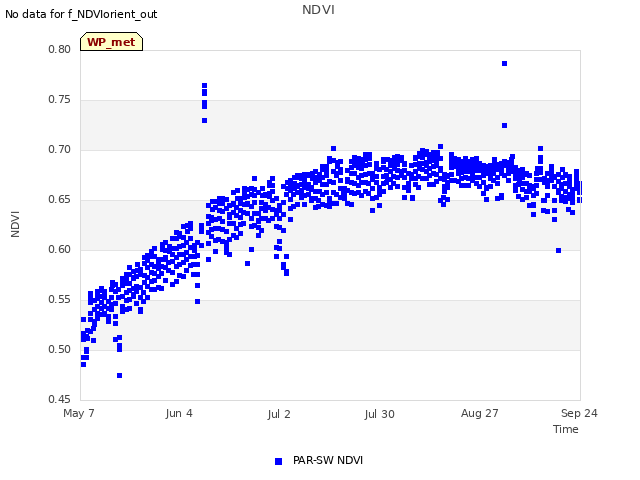Click the highest outlier point near 0.79

[x=504, y=64]
